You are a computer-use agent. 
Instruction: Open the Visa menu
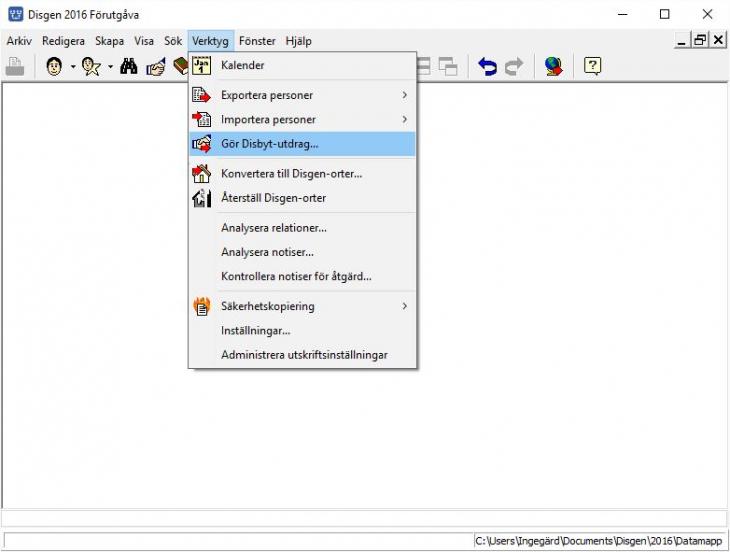pyautogui.click(x=144, y=41)
